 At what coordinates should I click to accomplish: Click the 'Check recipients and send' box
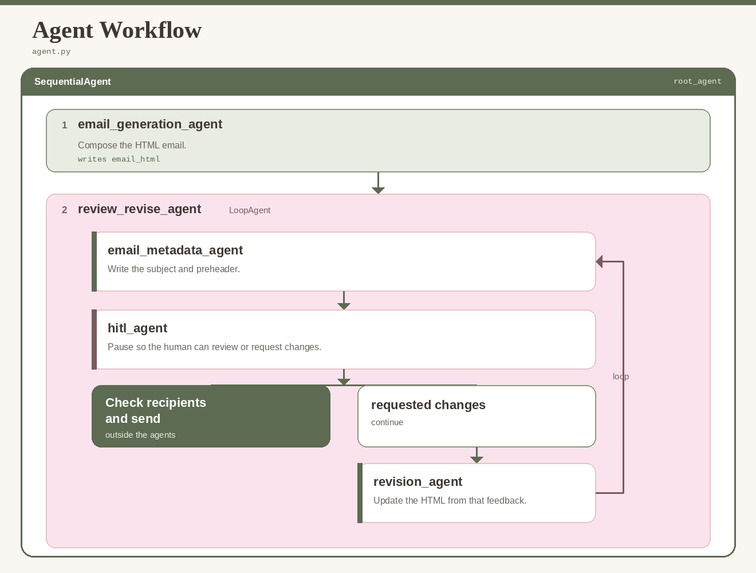pyautogui.click(x=211, y=416)
